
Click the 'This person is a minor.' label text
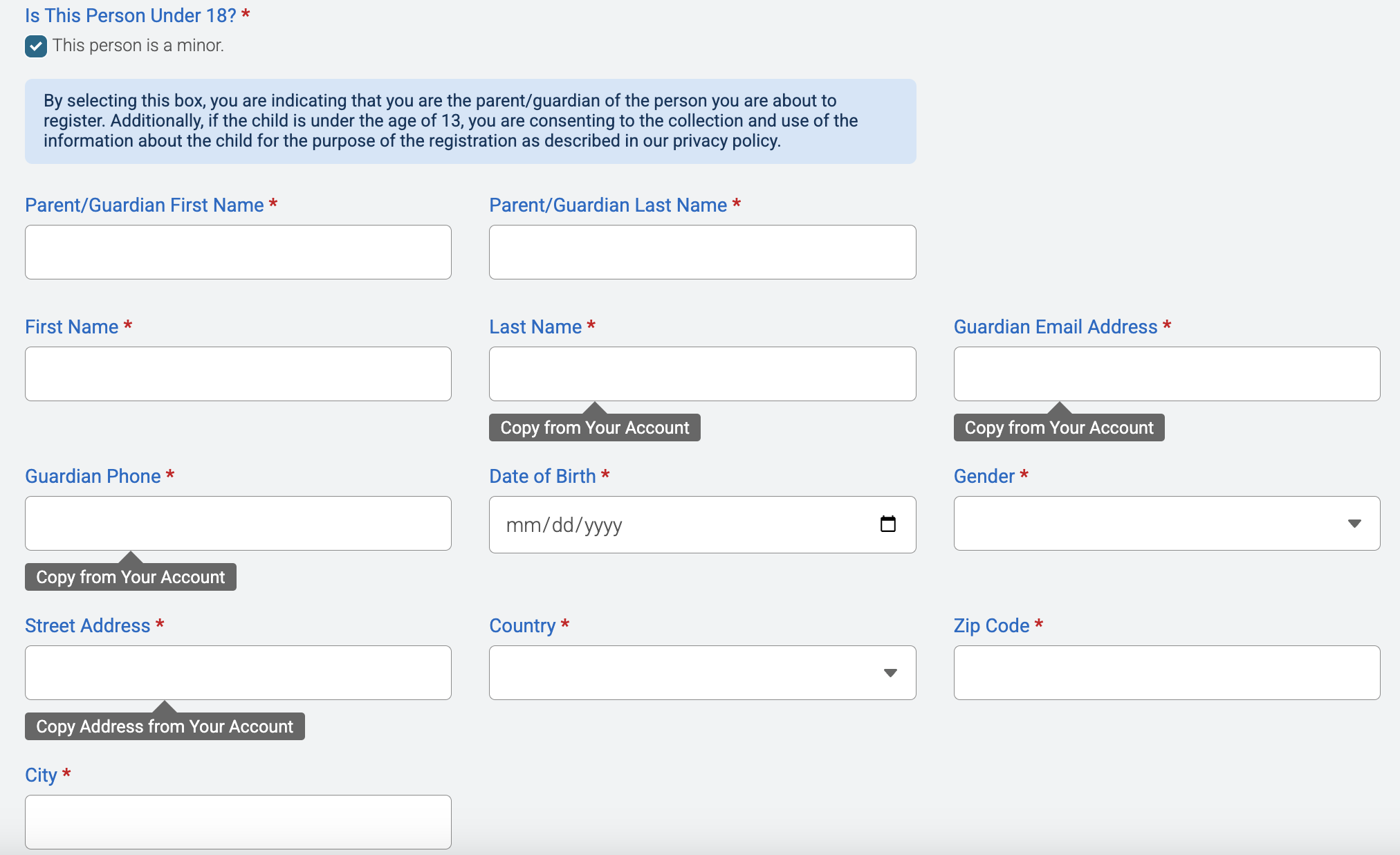[x=138, y=46]
